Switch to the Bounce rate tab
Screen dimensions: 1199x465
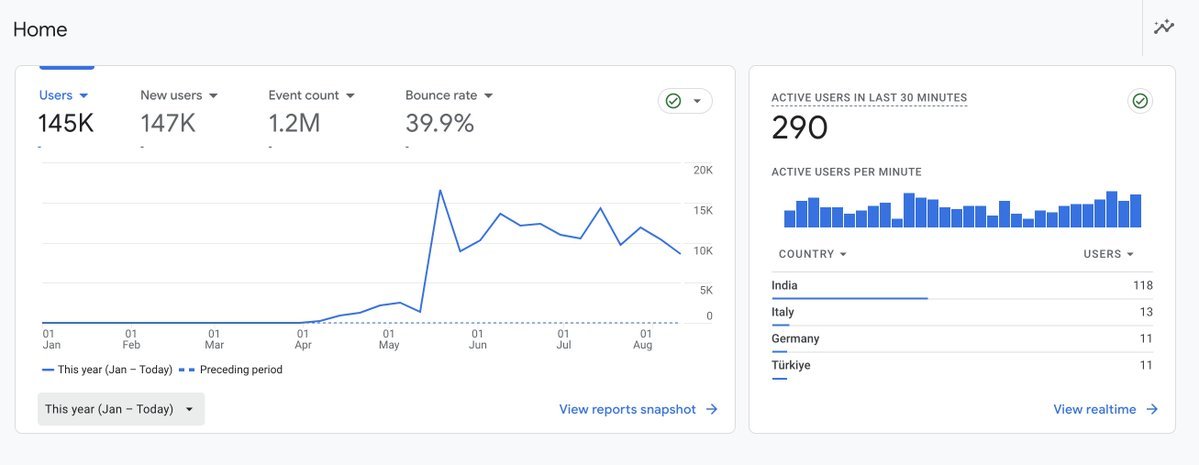click(x=440, y=95)
